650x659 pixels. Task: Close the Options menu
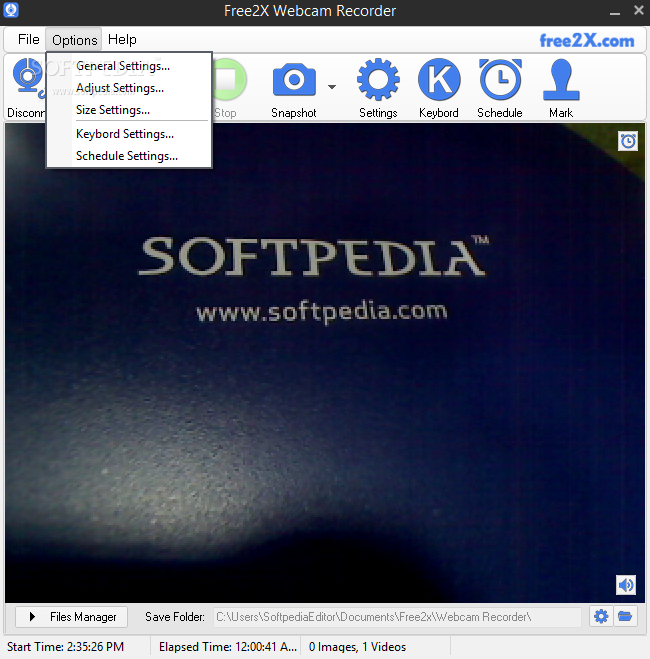(x=74, y=40)
